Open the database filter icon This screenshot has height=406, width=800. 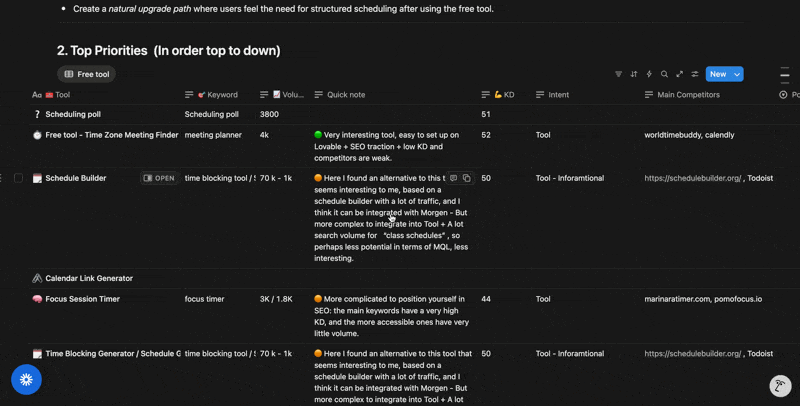tap(618, 74)
